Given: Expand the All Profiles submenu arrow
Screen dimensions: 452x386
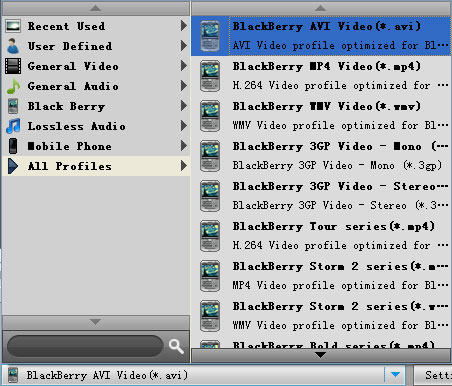Looking at the screenshot, I should tap(184, 166).
